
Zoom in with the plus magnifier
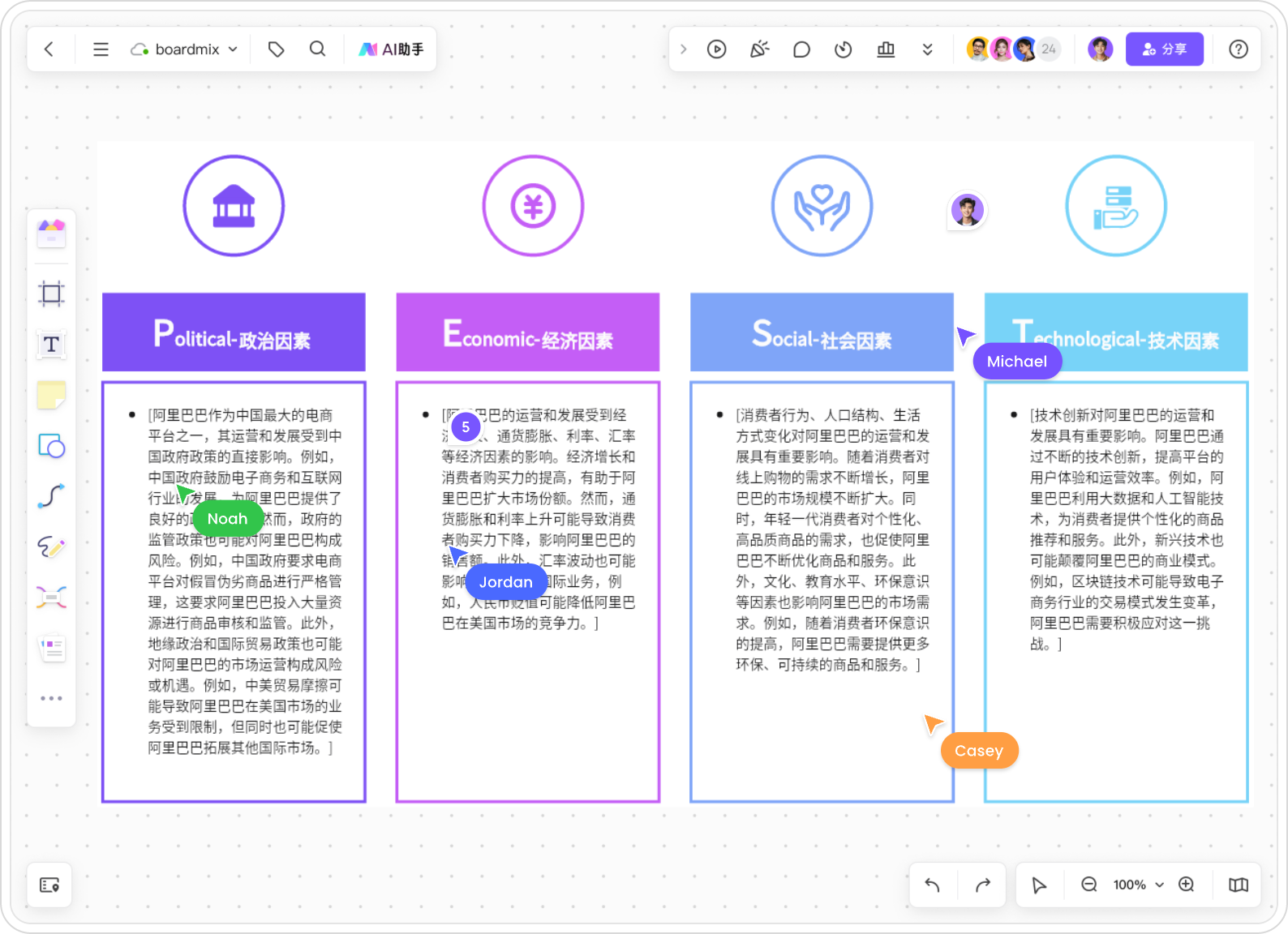click(1187, 885)
